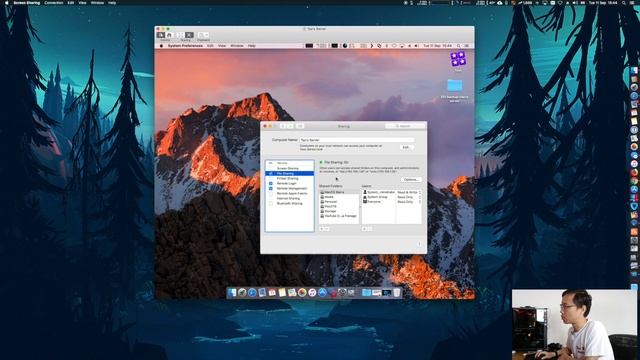Enable the Bluetooth Sharing checkbox
Viewport: 640px width, 360px height.
click(x=271, y=203)
